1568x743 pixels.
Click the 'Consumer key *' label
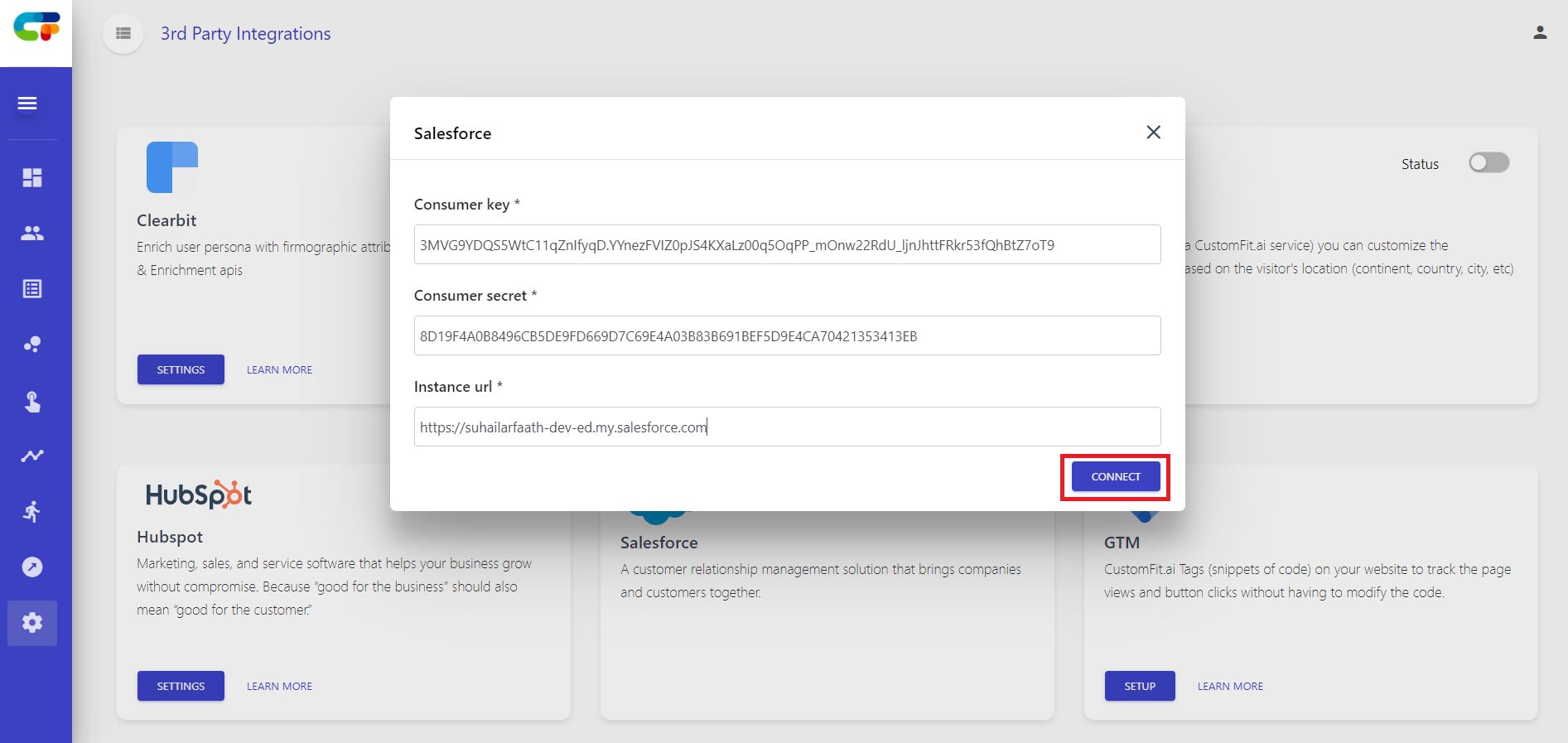467,205
